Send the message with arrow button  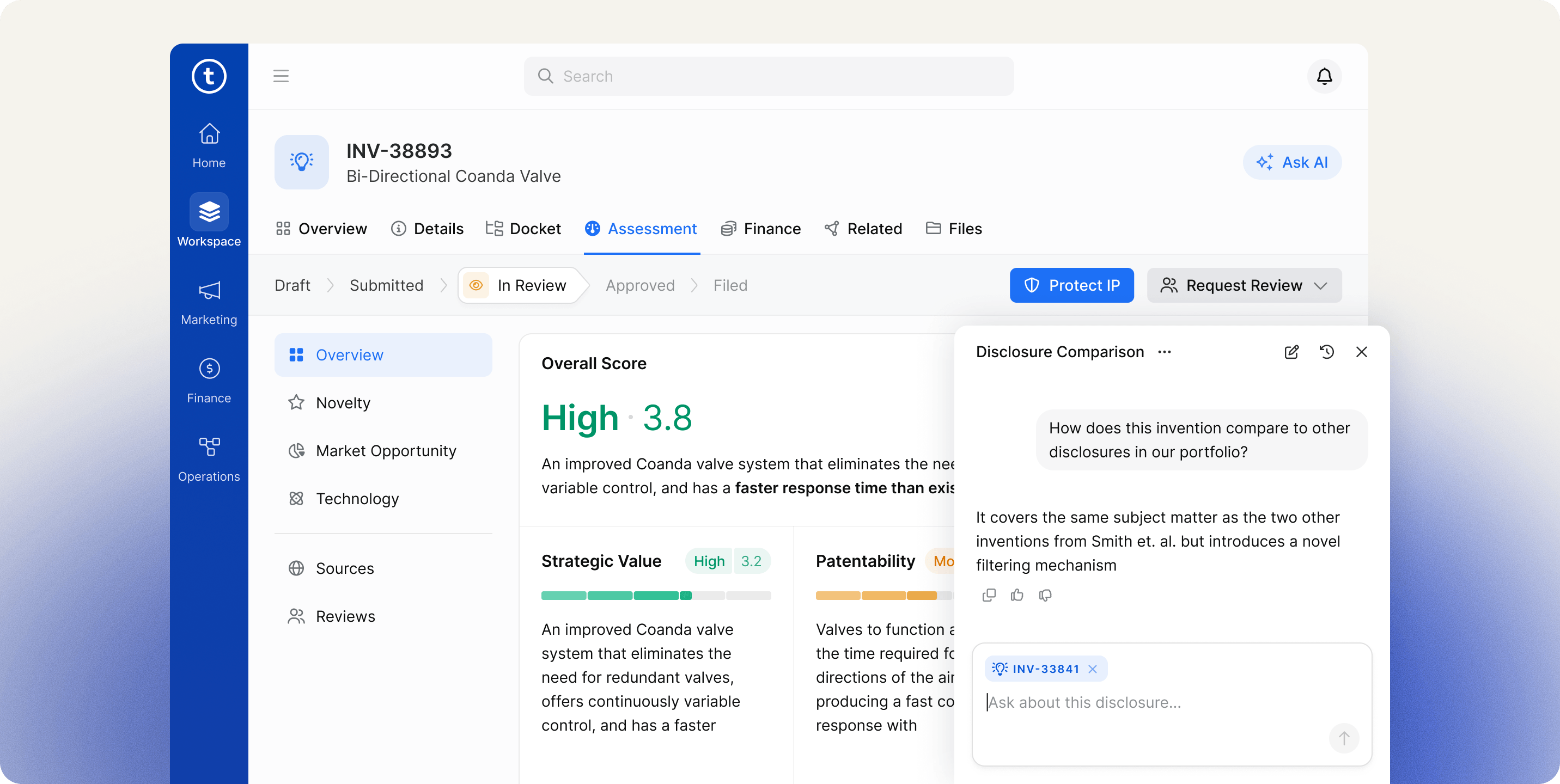[1344, 738]
